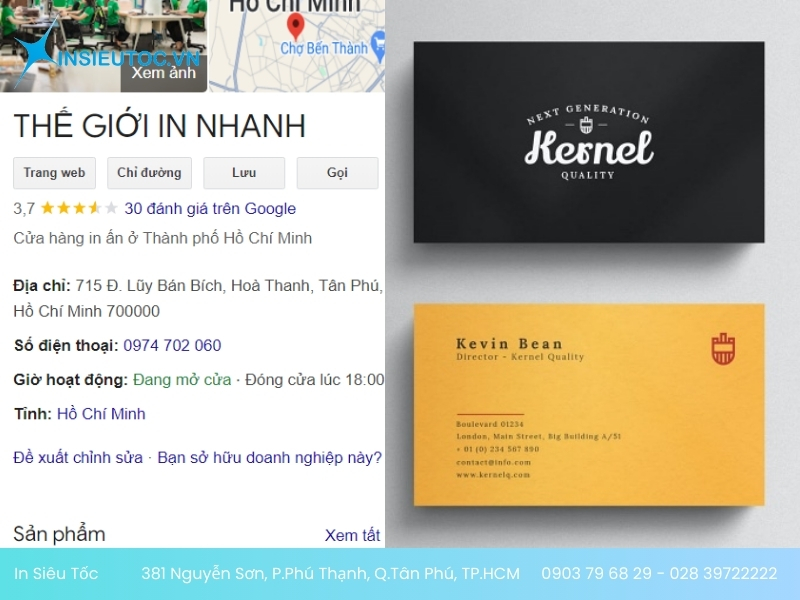Click the small crest emblem above Kernel text

click(586, 125)
